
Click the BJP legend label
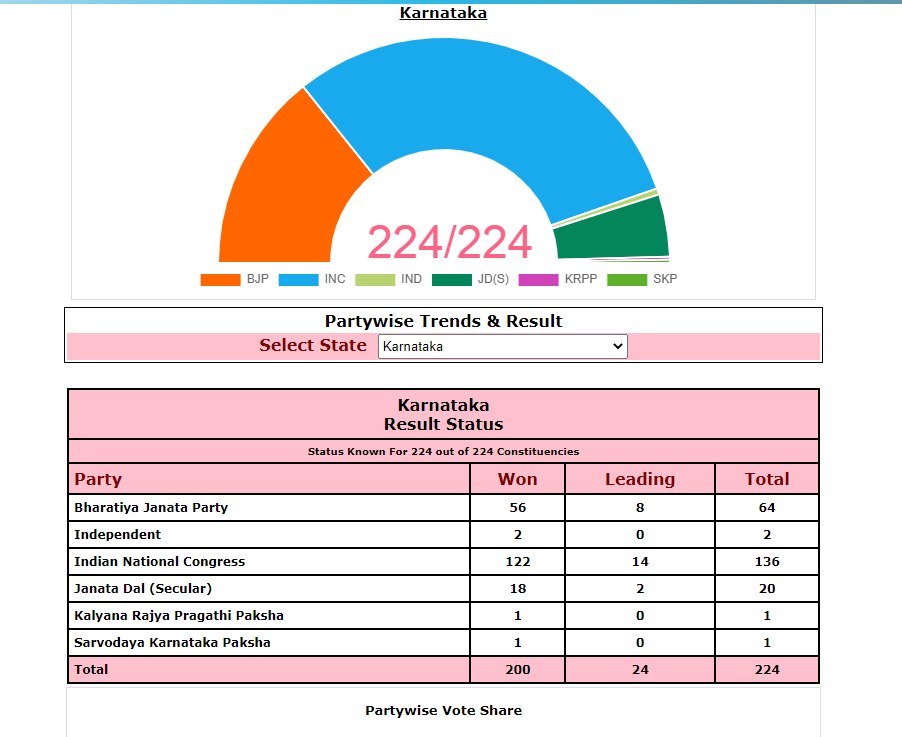point(258,279)
